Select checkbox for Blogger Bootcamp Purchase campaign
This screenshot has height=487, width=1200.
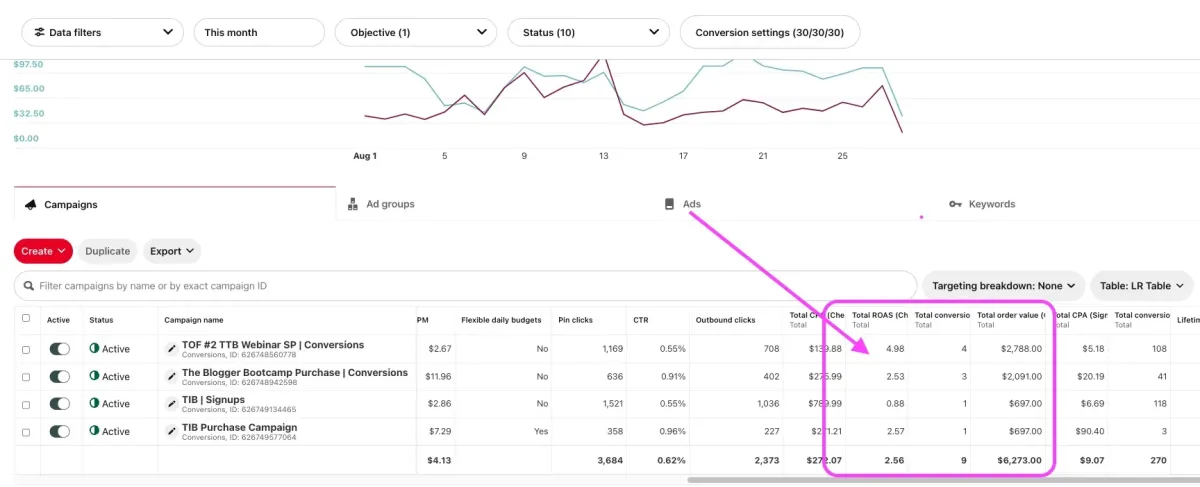tap(26, 377)
